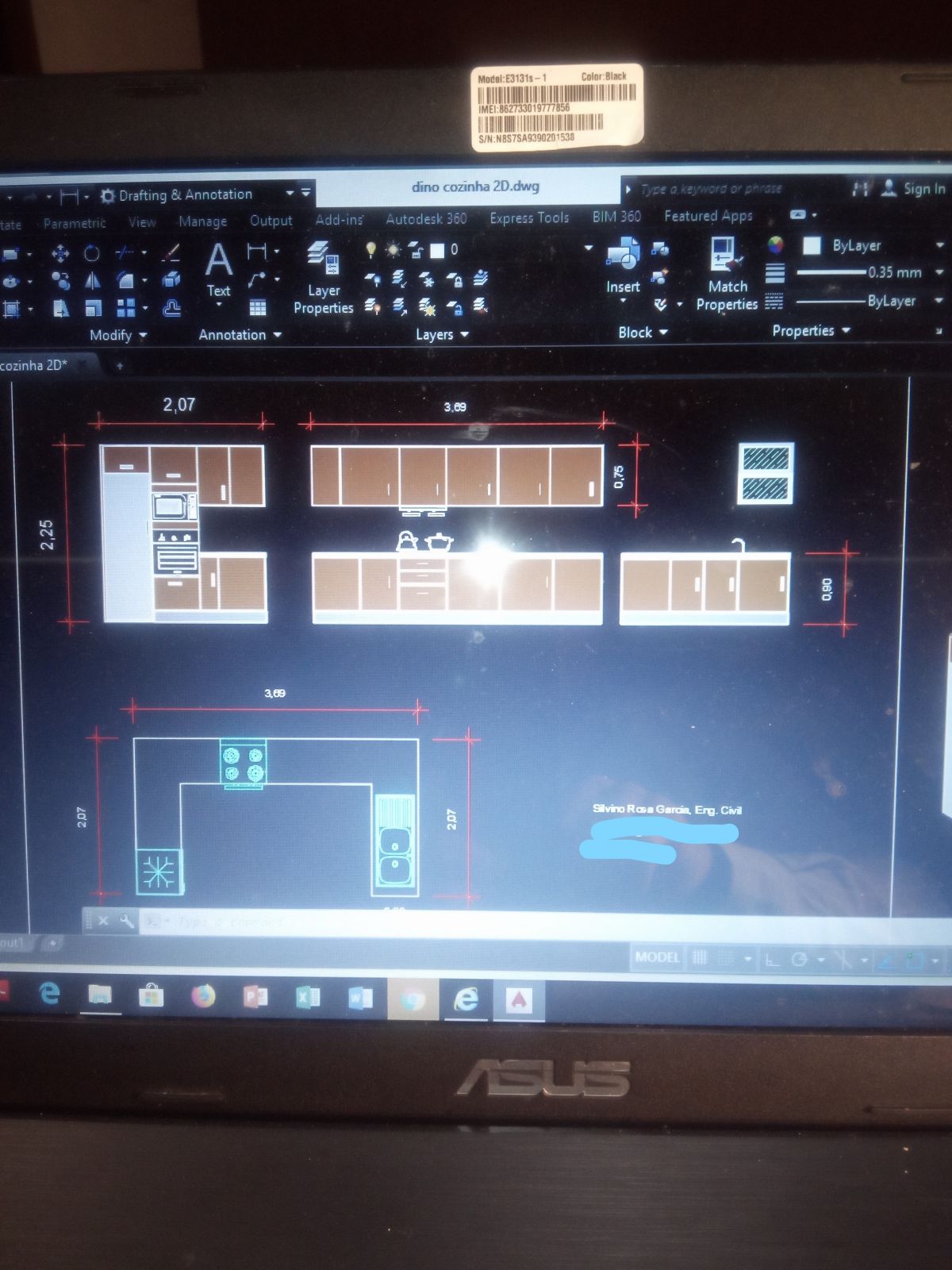Click the Customize wrench icon in command line
Viewport: 952px width, 1270px height.
[x=126, y=921]
